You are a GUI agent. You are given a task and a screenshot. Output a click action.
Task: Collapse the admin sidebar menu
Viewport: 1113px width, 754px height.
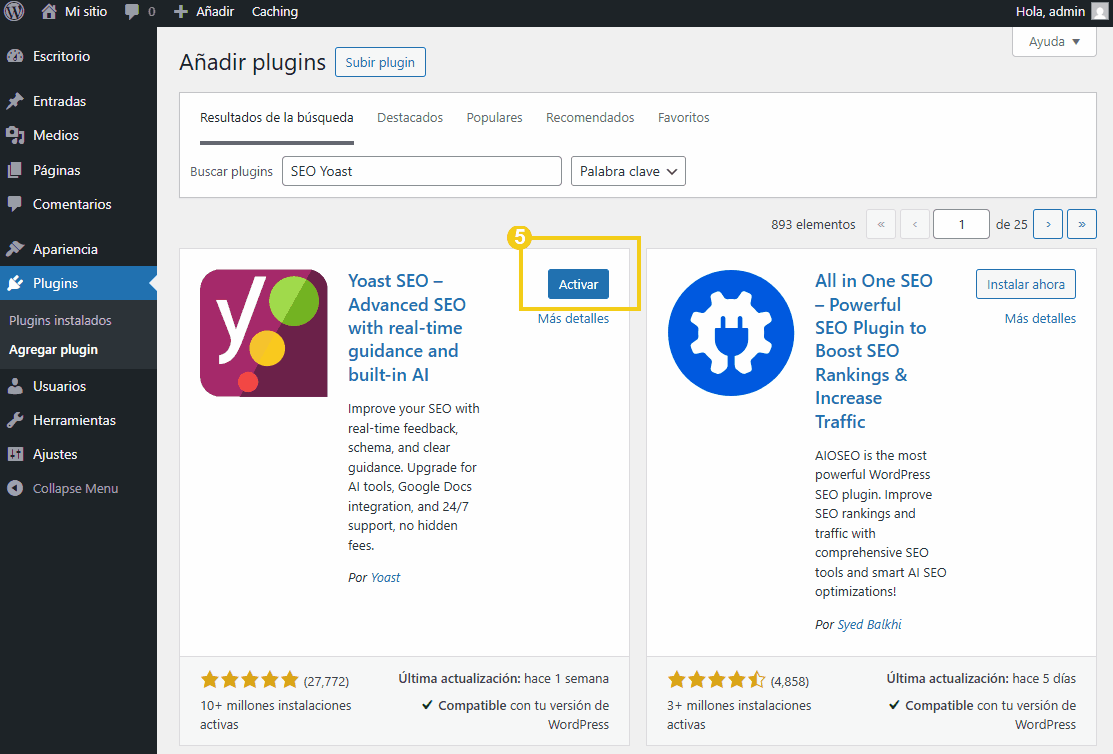(x=75, y=488)
